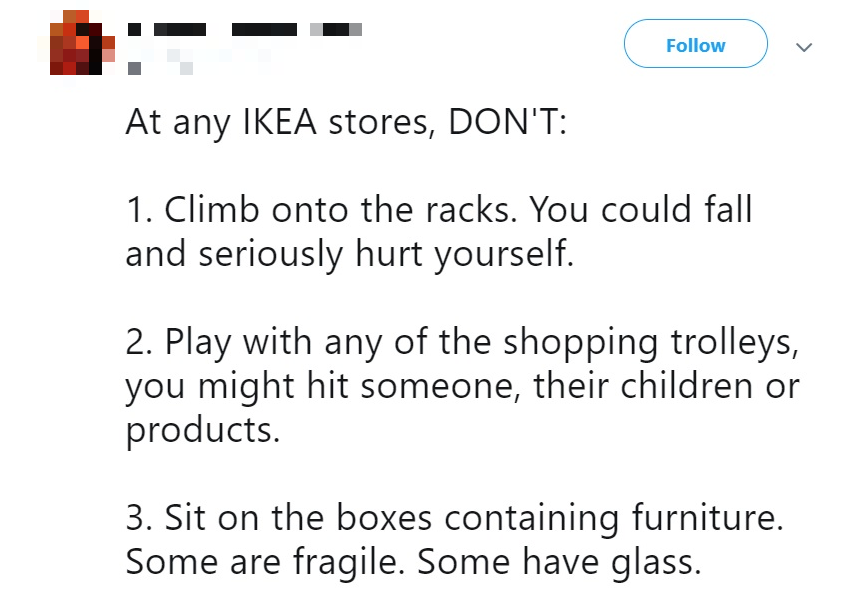The width and height of the screenshot is (863, 598).
Task: Click "and seriously hurt yourself." line
Action: pos(349,255)
